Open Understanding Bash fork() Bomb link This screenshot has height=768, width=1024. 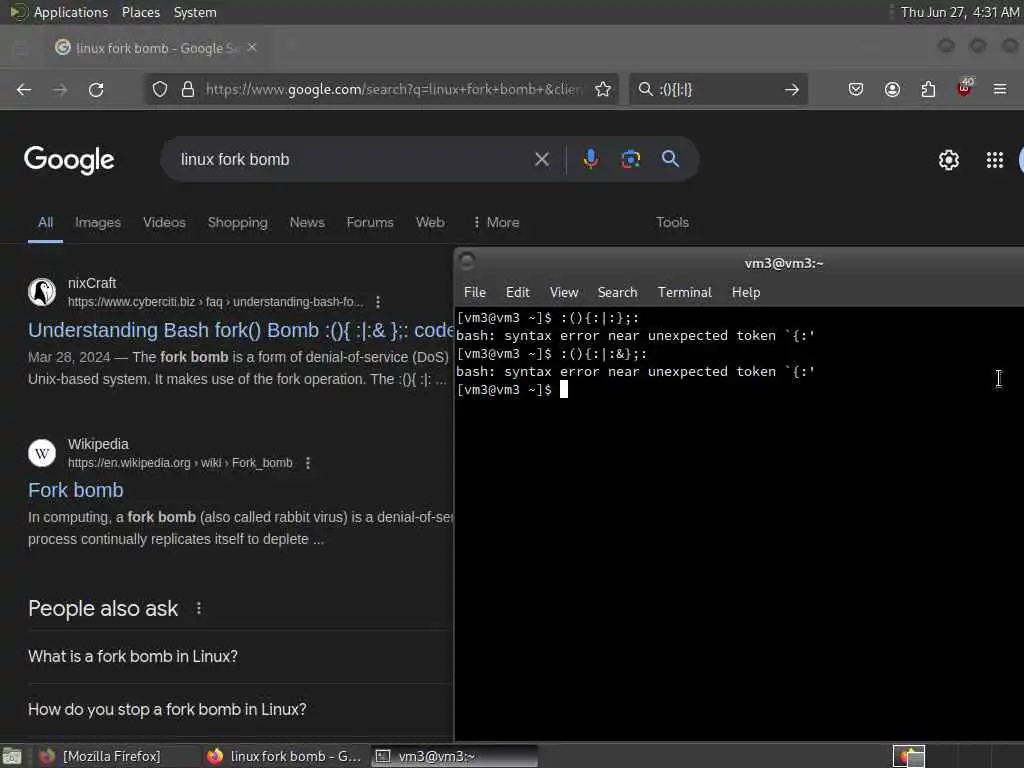pos(241,330)
